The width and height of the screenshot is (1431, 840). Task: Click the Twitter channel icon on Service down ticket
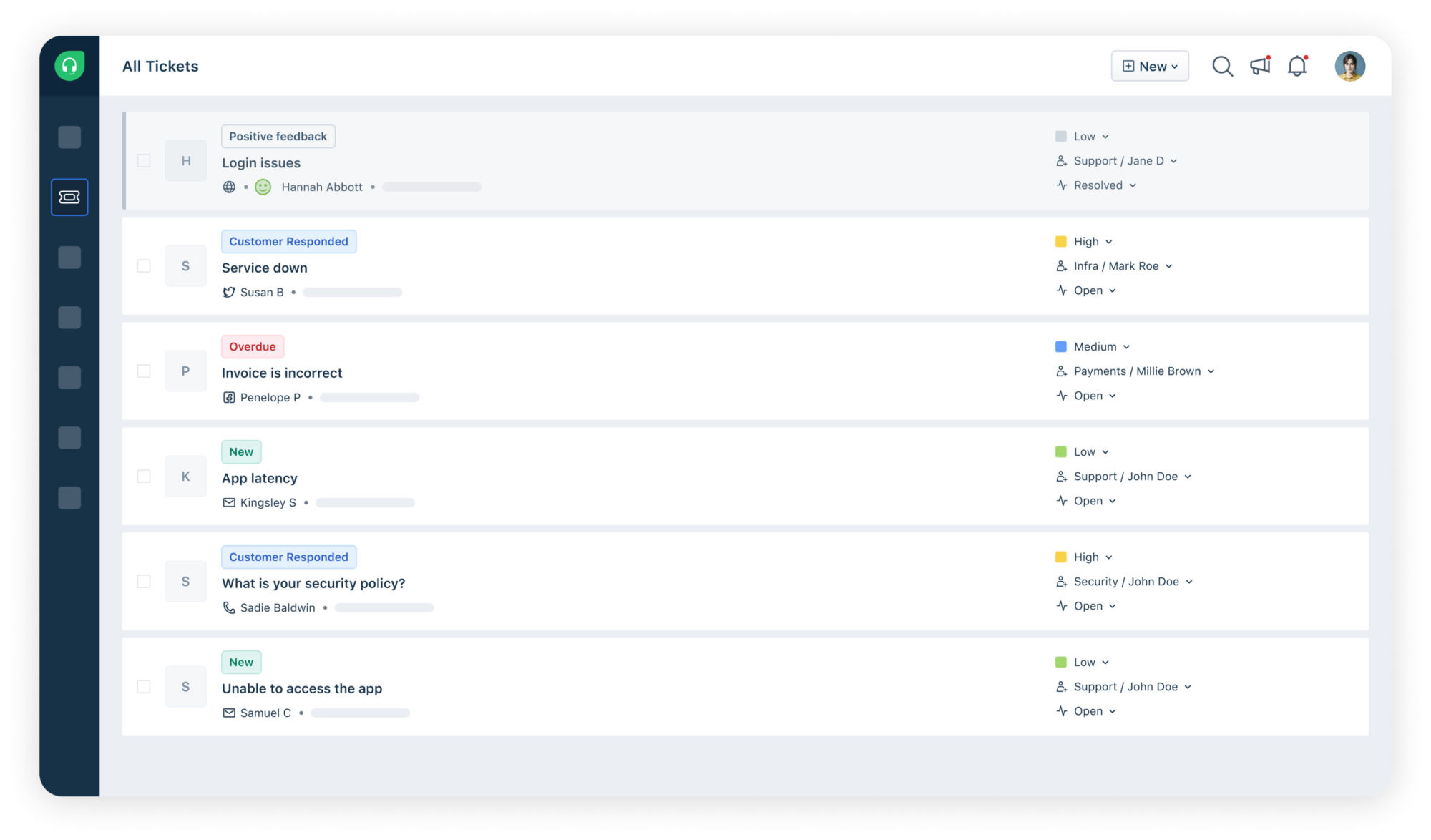228,292
